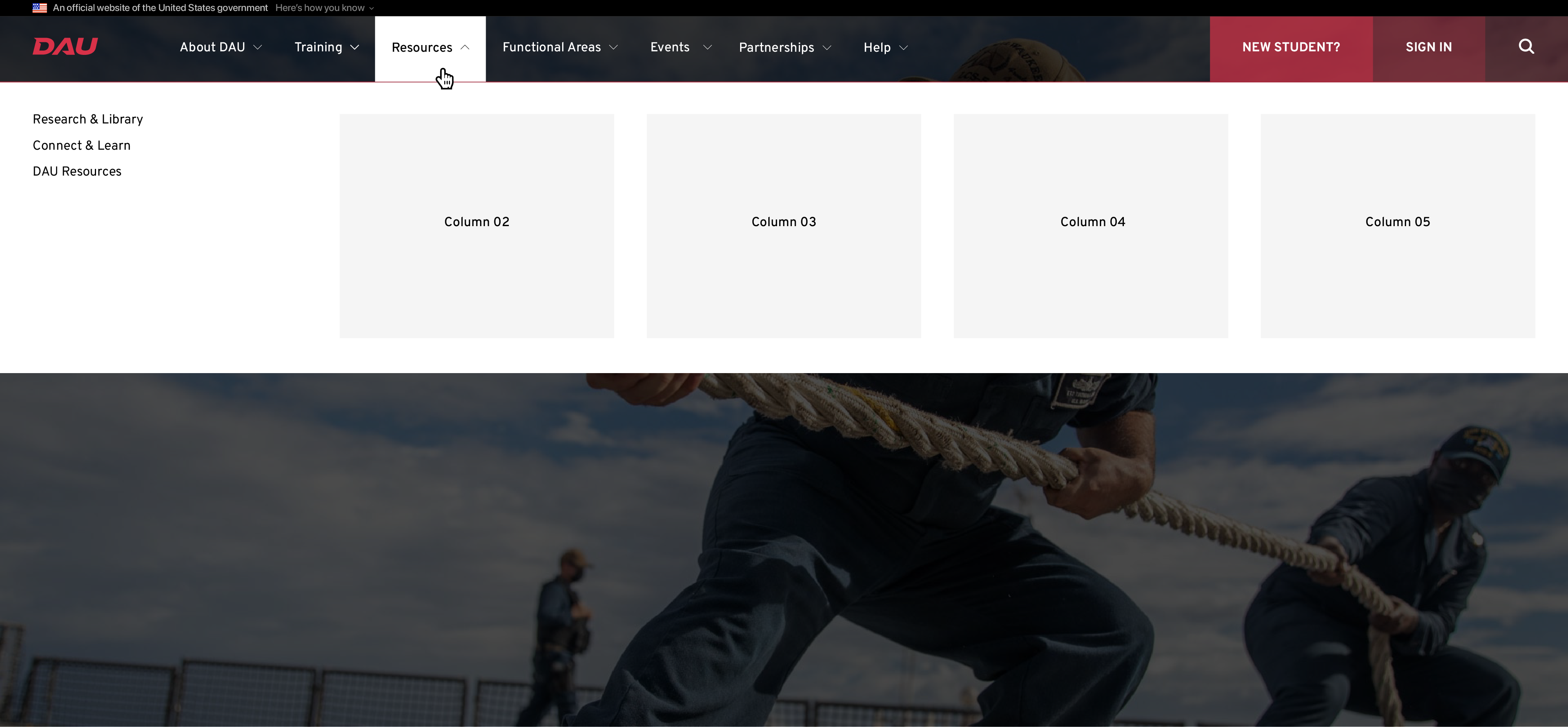1568x727 pixels.
Task: Click the US flag icon
Action: click(x=40, y=8)
